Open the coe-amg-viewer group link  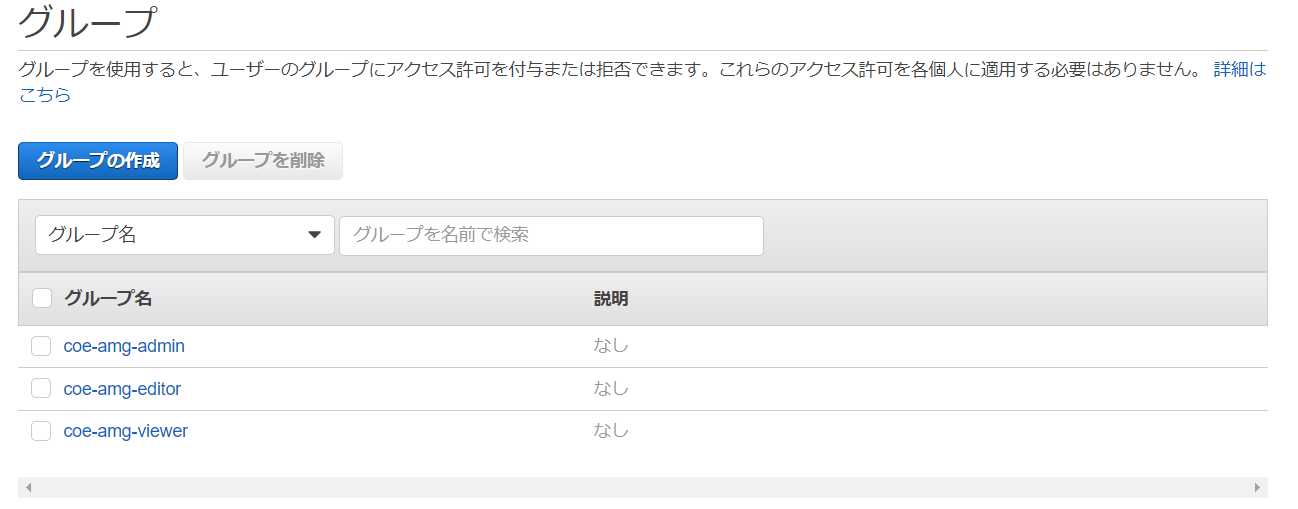point(125,431)
